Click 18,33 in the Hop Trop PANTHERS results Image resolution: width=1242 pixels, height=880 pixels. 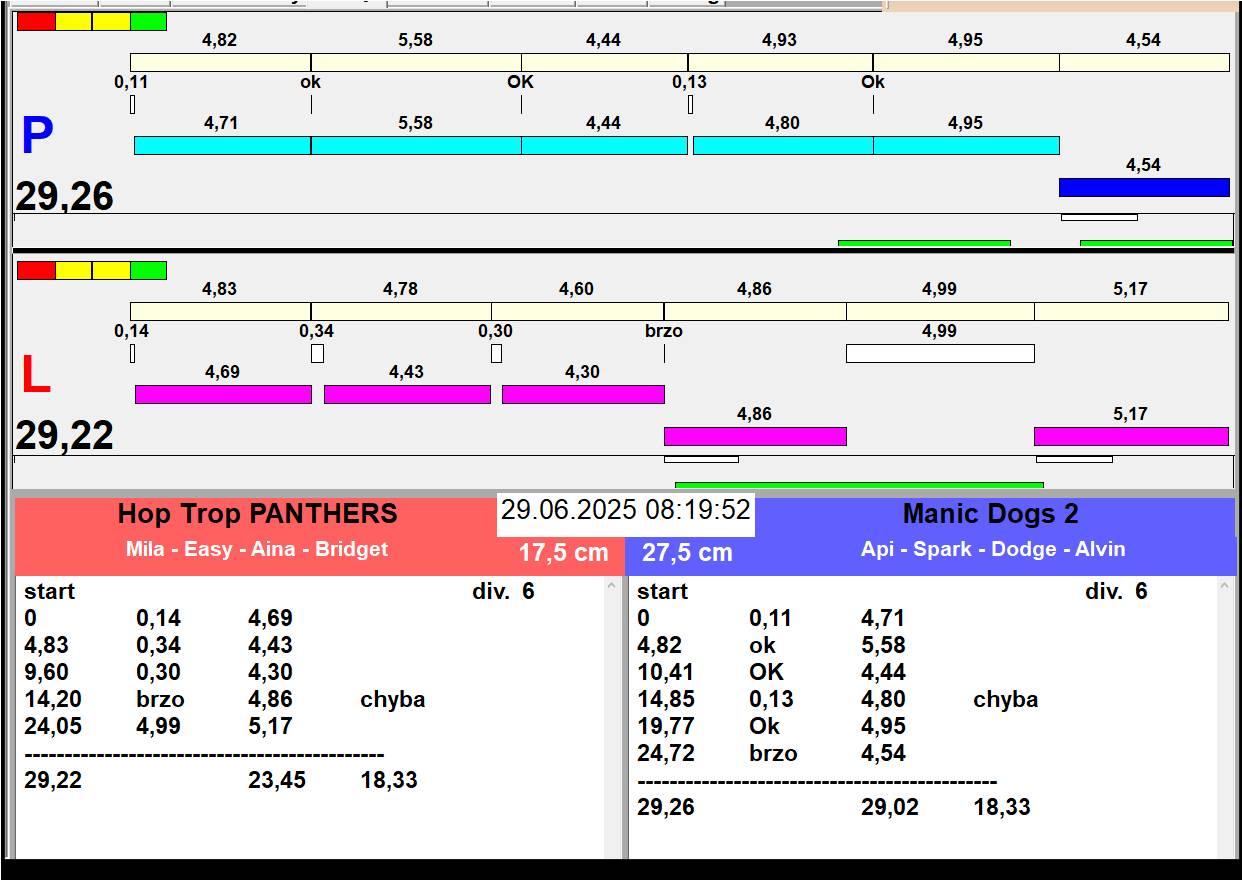coord(389,780)
